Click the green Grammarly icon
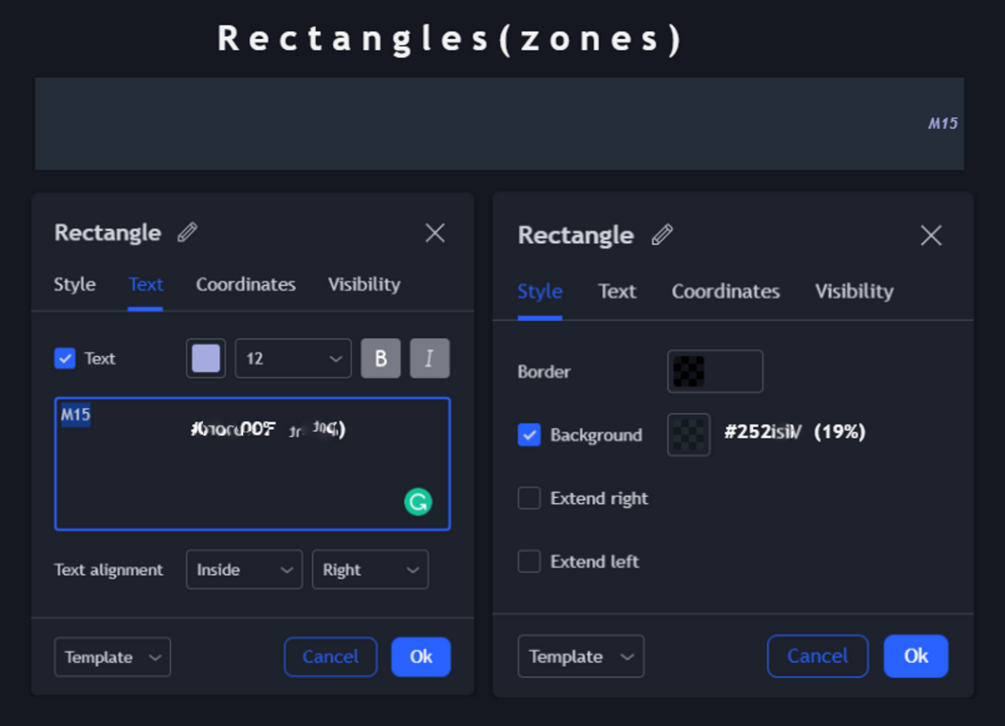The height and width of the screenshot is (726, 1005). [418, 501]
